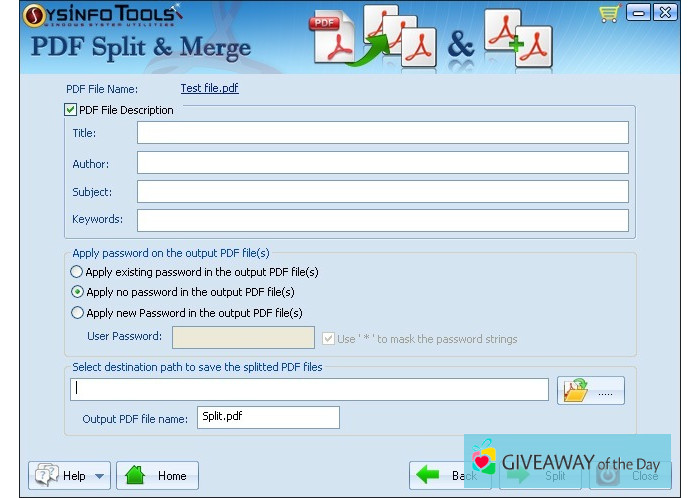
Task: Click the green Back arrow icon
Action: point(429,475)
